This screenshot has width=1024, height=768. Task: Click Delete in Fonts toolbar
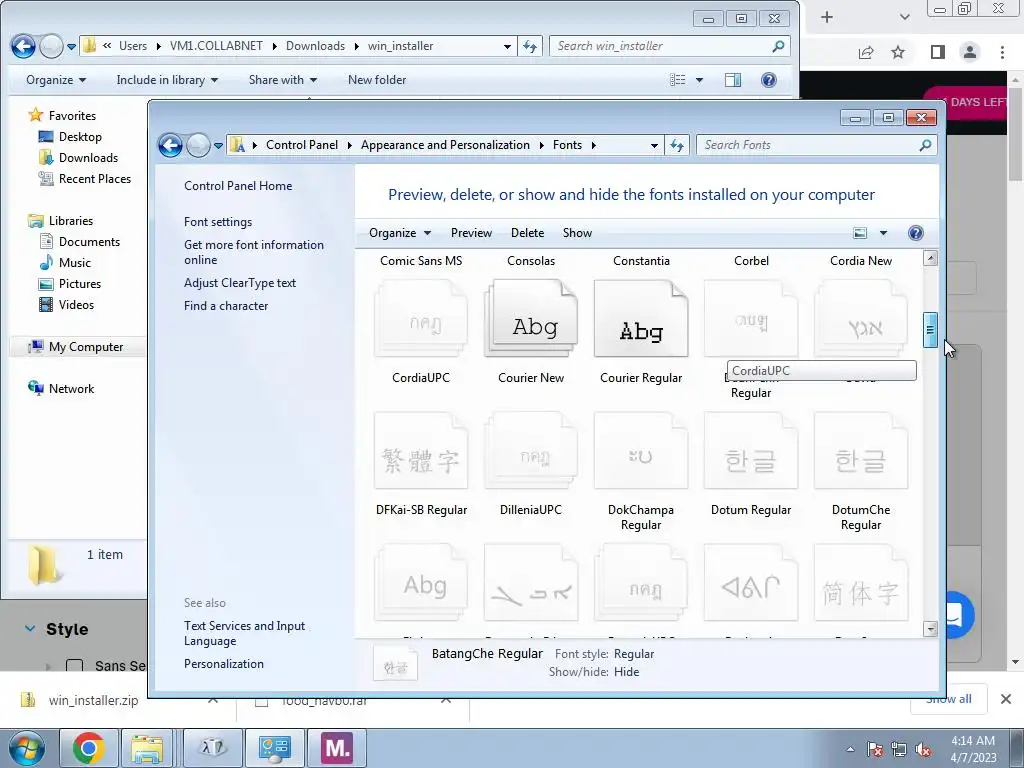(527, 233)
